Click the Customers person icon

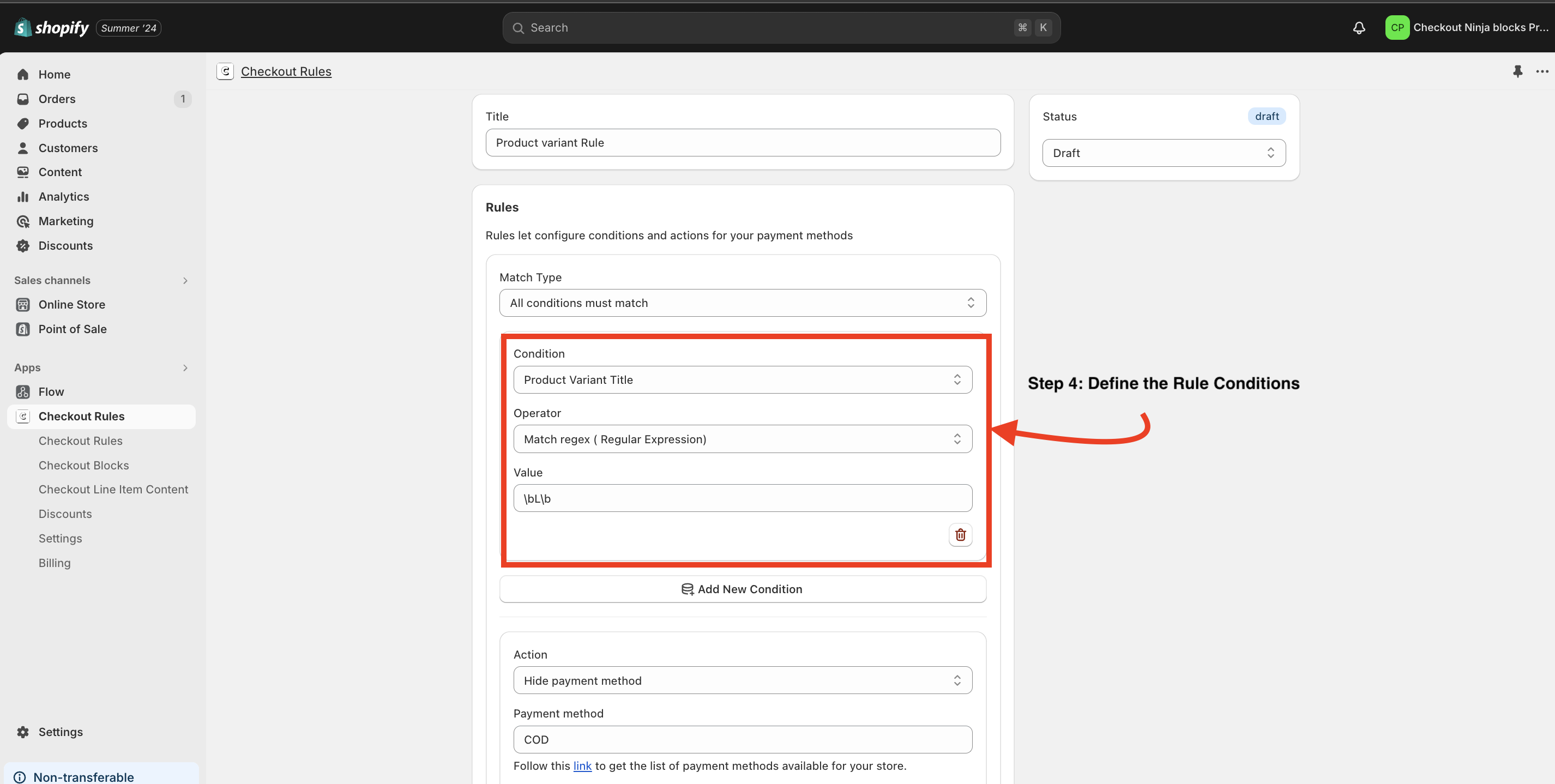[23, 148]
